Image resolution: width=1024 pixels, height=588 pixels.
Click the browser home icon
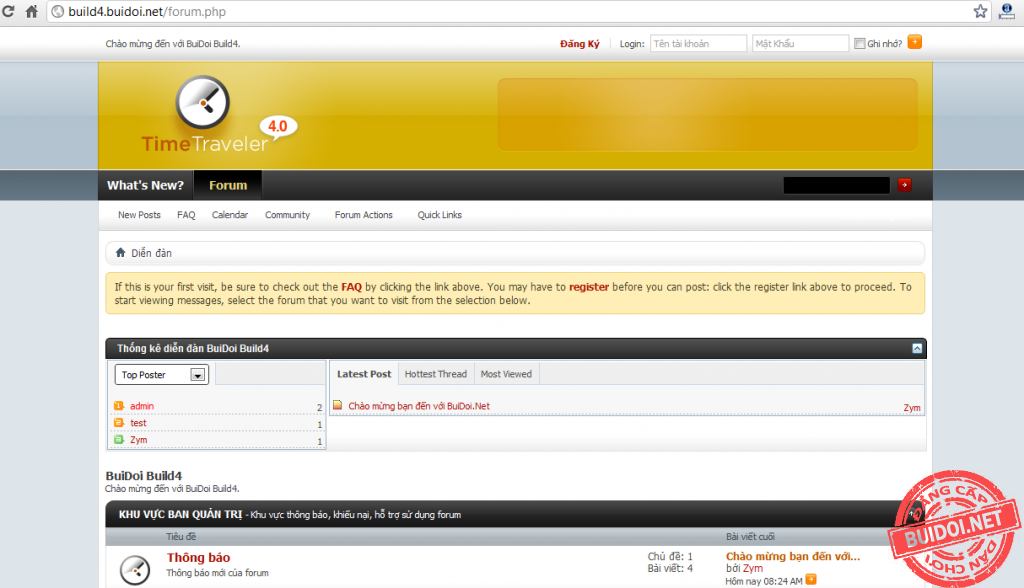pos(31,12)
